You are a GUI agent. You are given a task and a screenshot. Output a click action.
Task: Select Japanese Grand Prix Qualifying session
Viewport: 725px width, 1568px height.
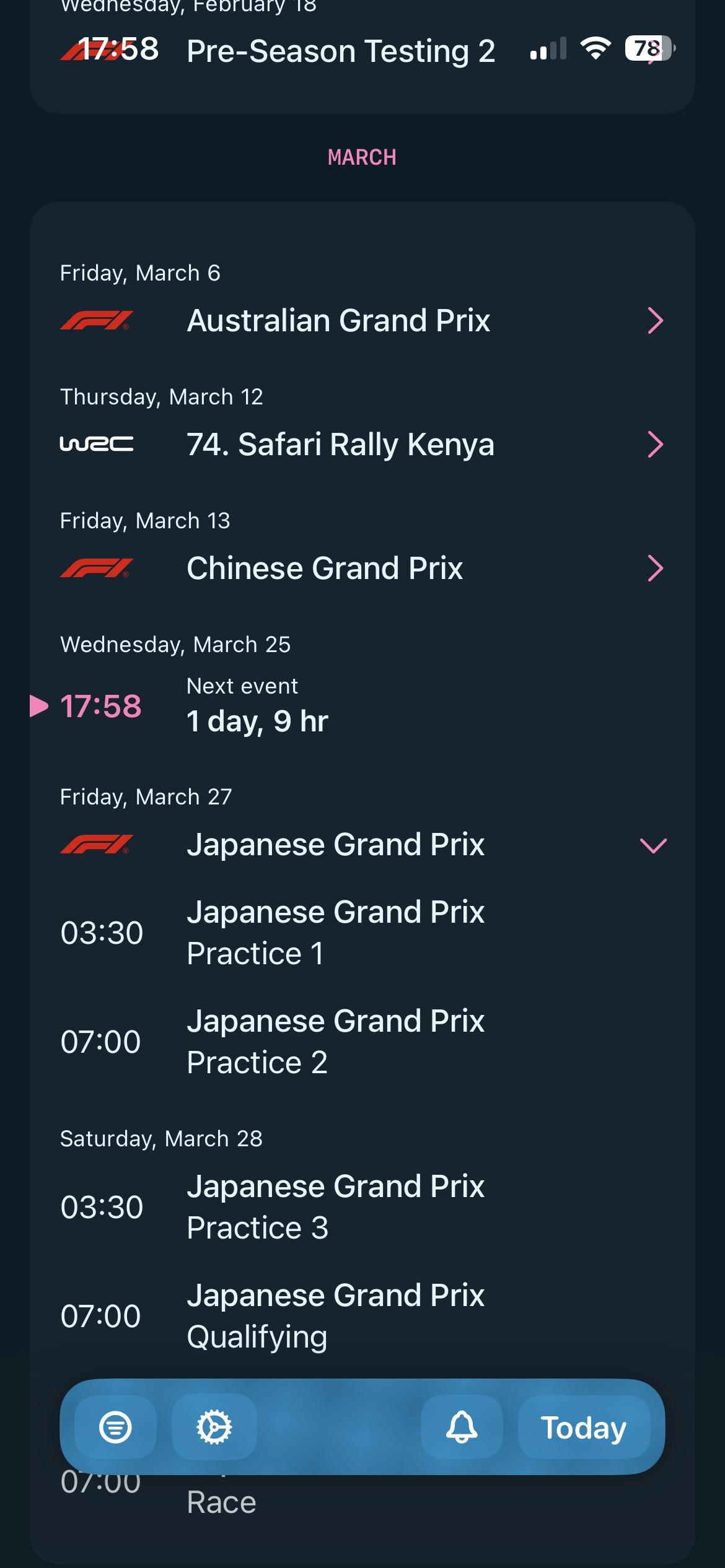coord(335,1316)
